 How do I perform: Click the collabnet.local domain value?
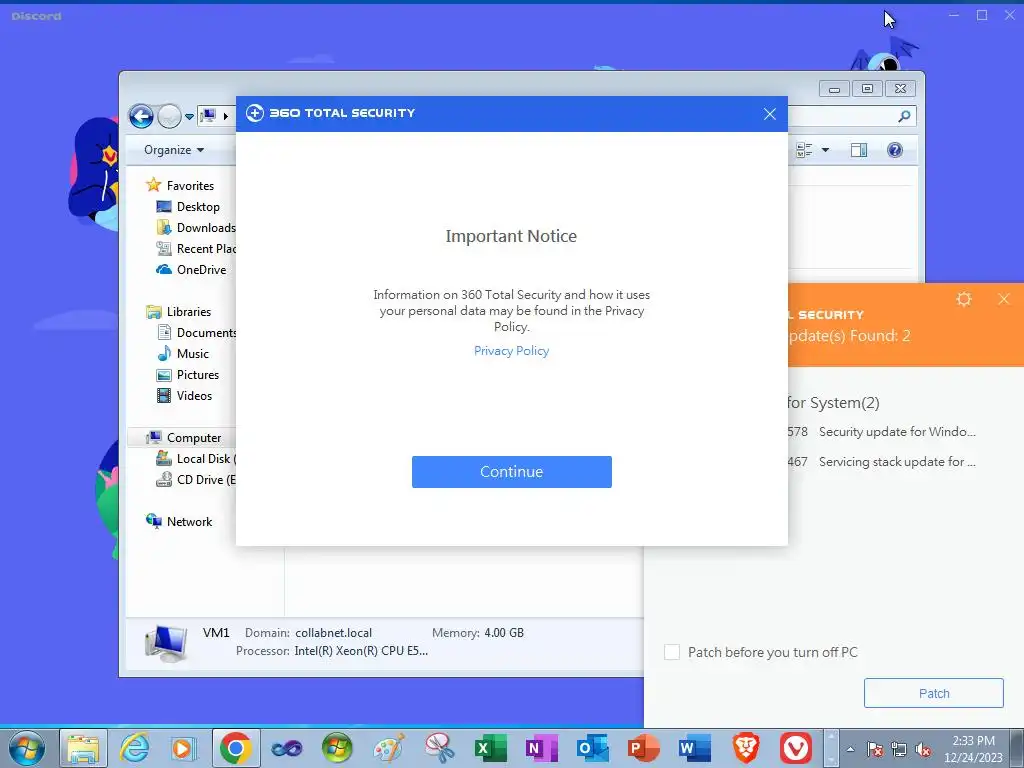[334, 633]
